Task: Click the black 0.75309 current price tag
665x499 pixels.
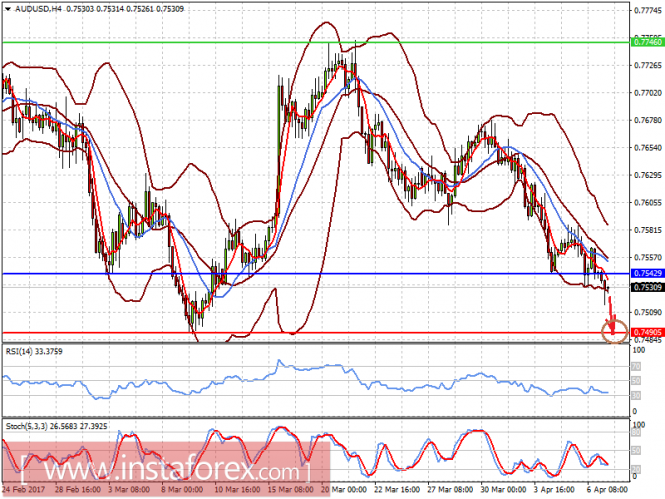Action: (647, 287)
